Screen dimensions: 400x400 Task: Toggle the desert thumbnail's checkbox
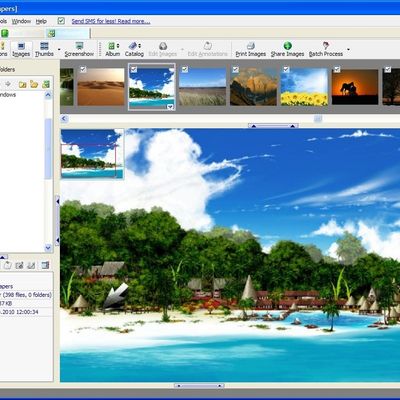point(83,69)
